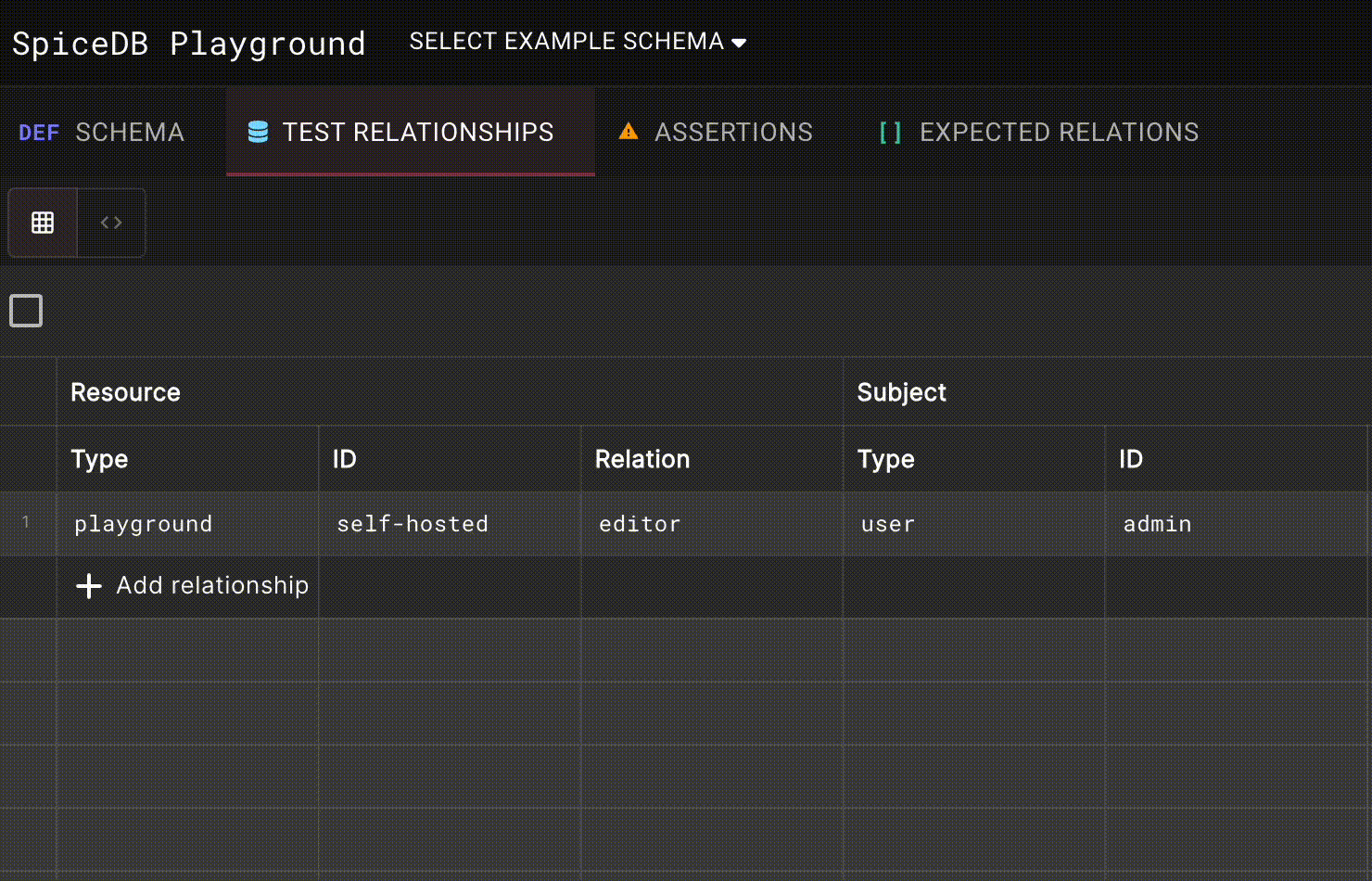
Task: Click the SpiceDB Playground logo
Action: 189,43
